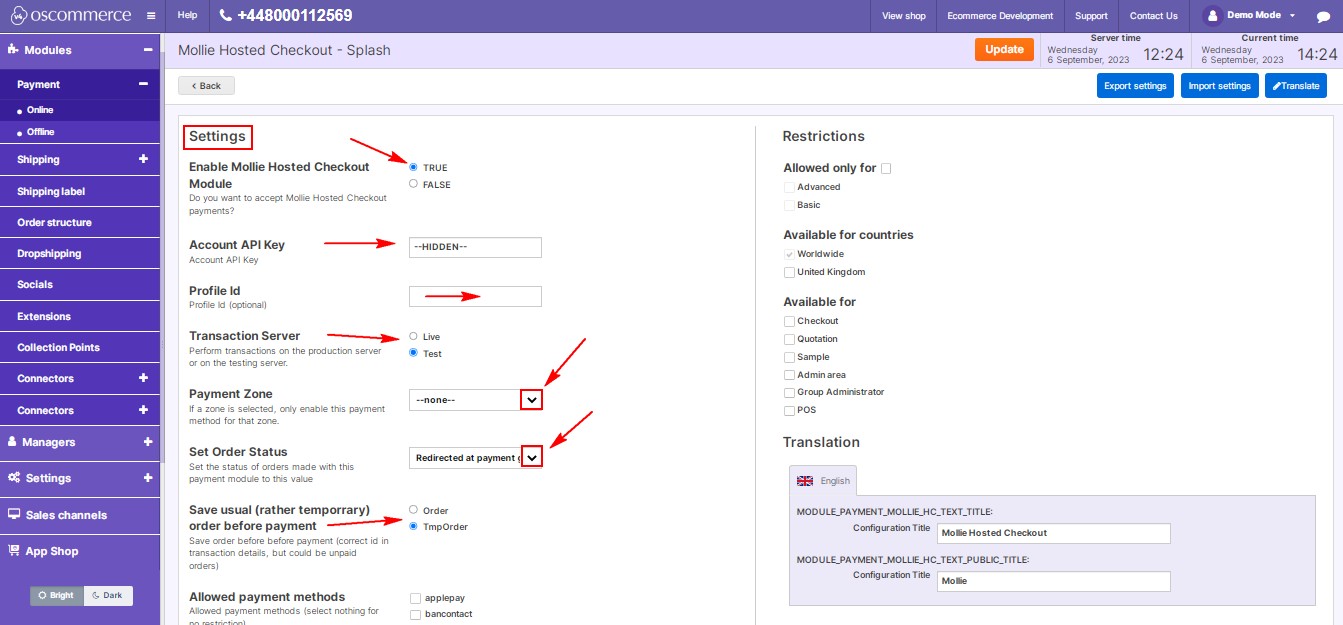Open Support in top bar

pos(1091,16)
